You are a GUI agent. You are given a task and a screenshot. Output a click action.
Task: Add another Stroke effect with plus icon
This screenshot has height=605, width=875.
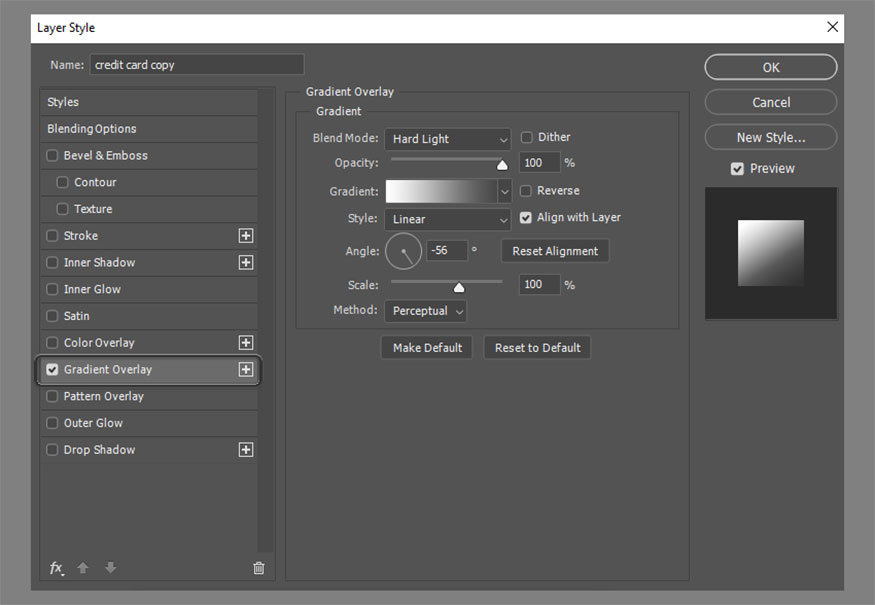246,236
